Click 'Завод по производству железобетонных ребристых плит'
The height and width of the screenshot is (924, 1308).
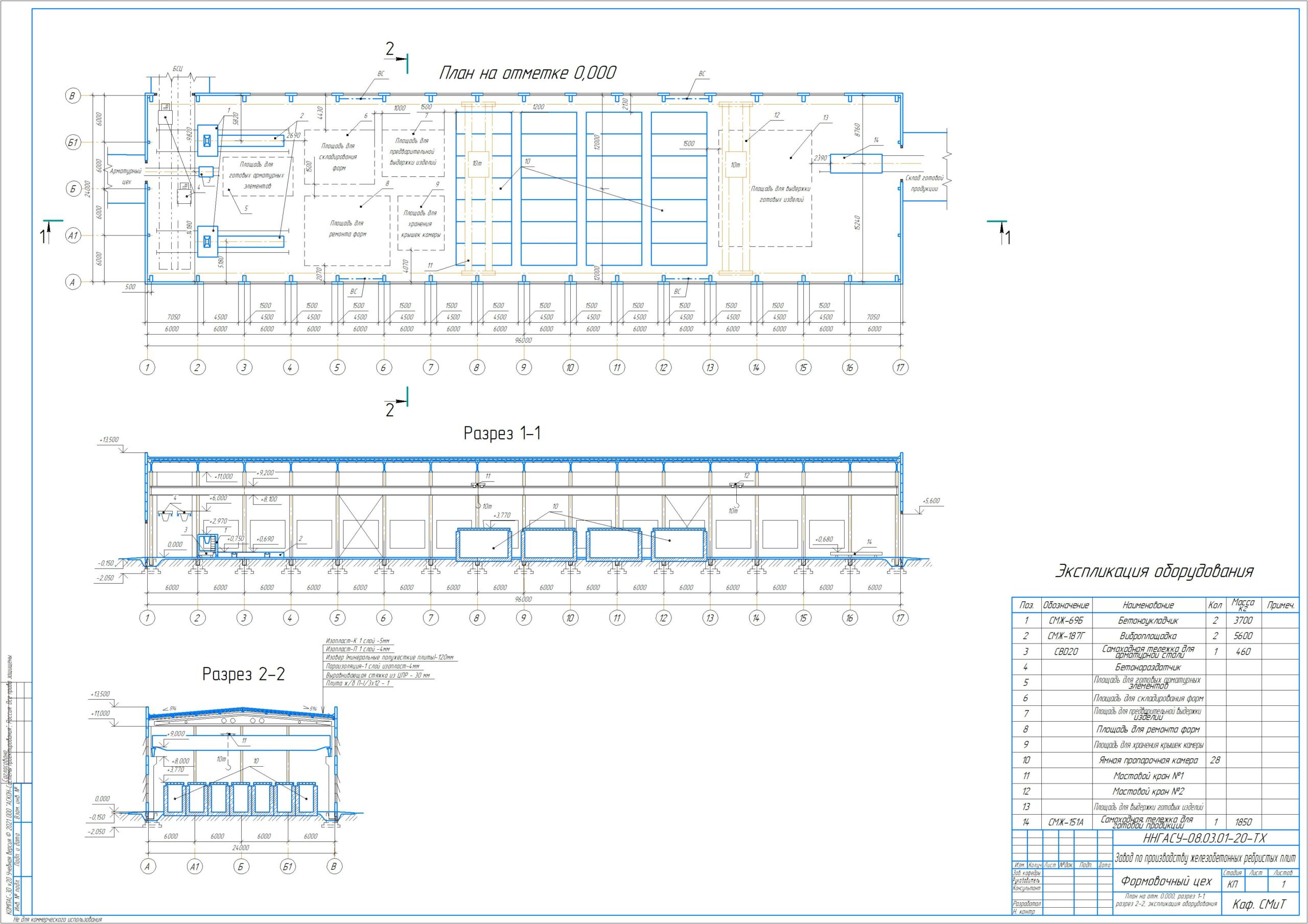[1205, 858]
